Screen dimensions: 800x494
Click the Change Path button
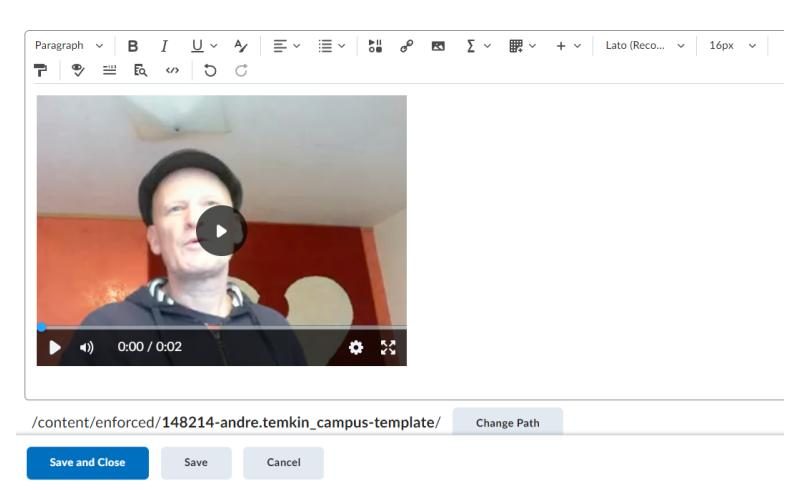[x=507, y=423]
